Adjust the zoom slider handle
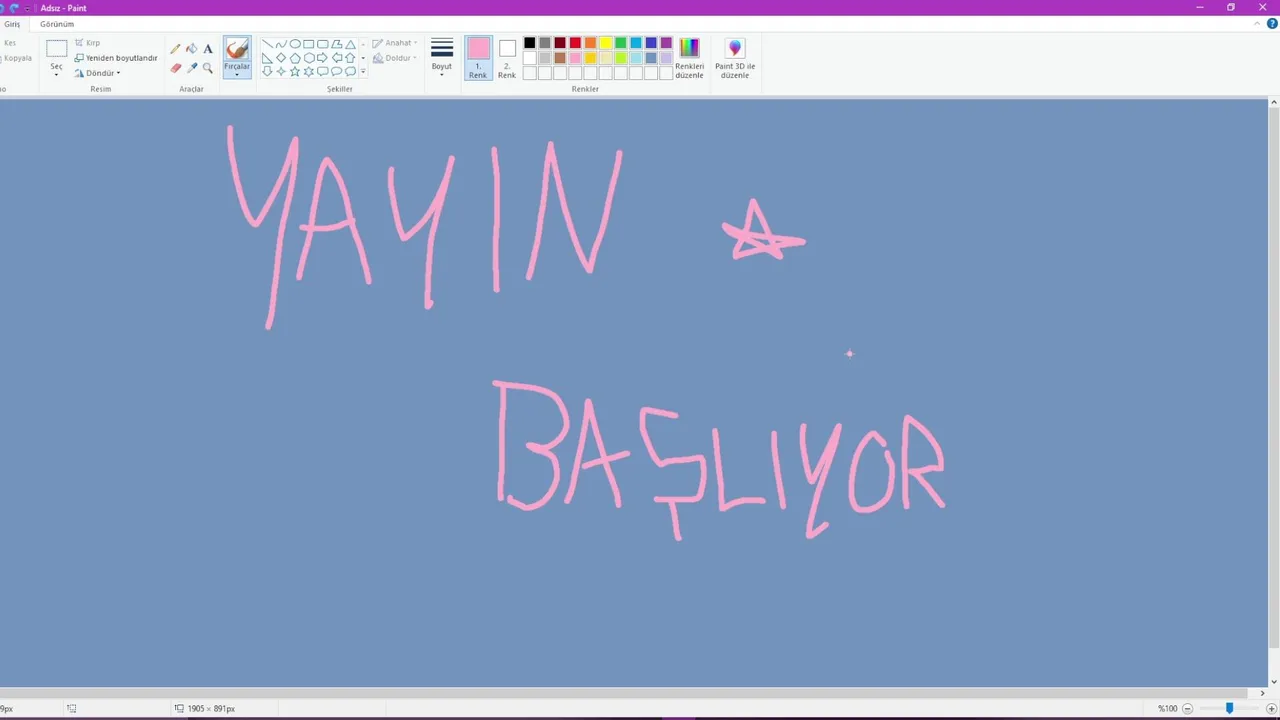 point(1229,708)
